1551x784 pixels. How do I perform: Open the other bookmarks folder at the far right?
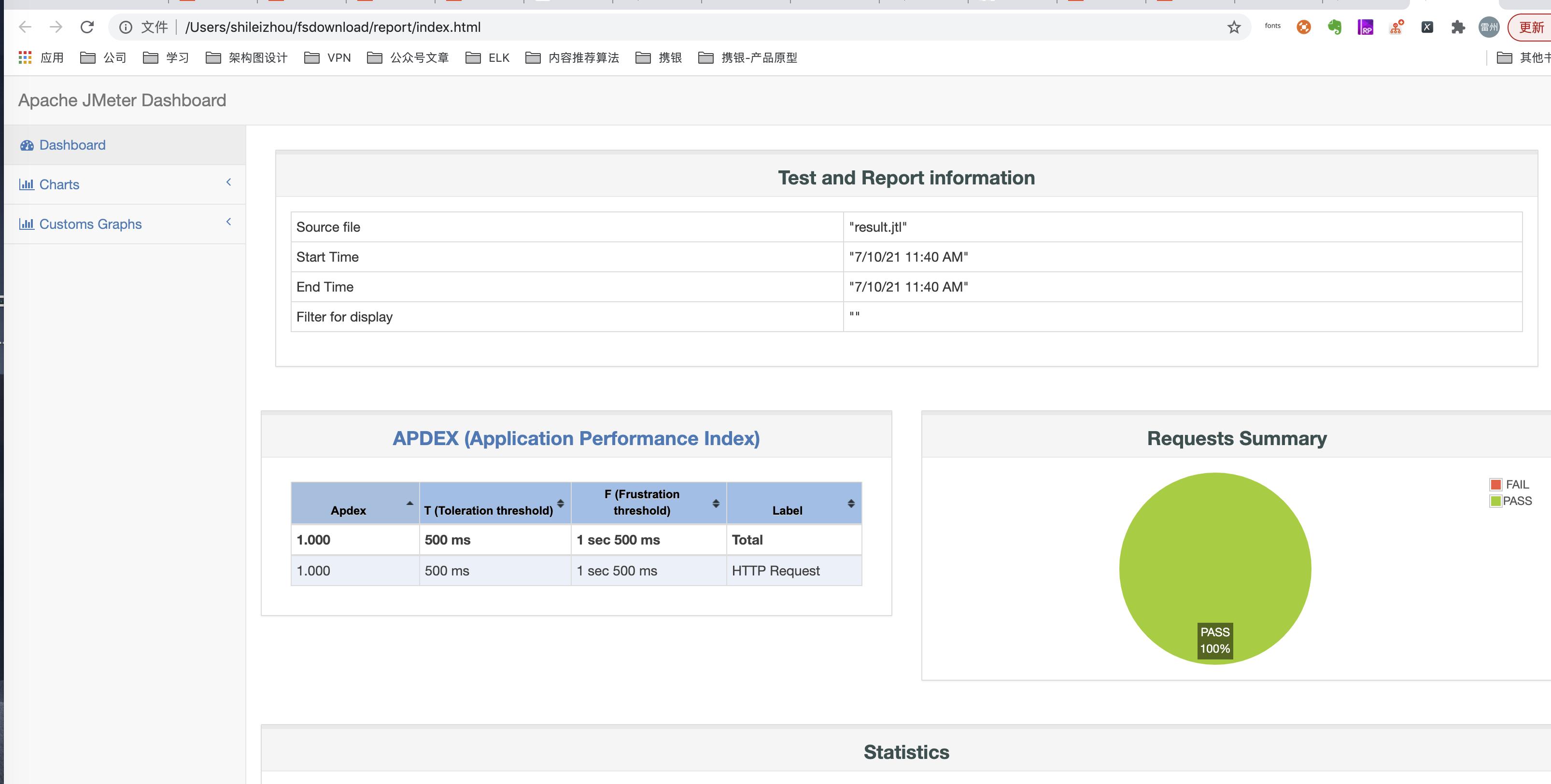click(x=1523, y=58)
